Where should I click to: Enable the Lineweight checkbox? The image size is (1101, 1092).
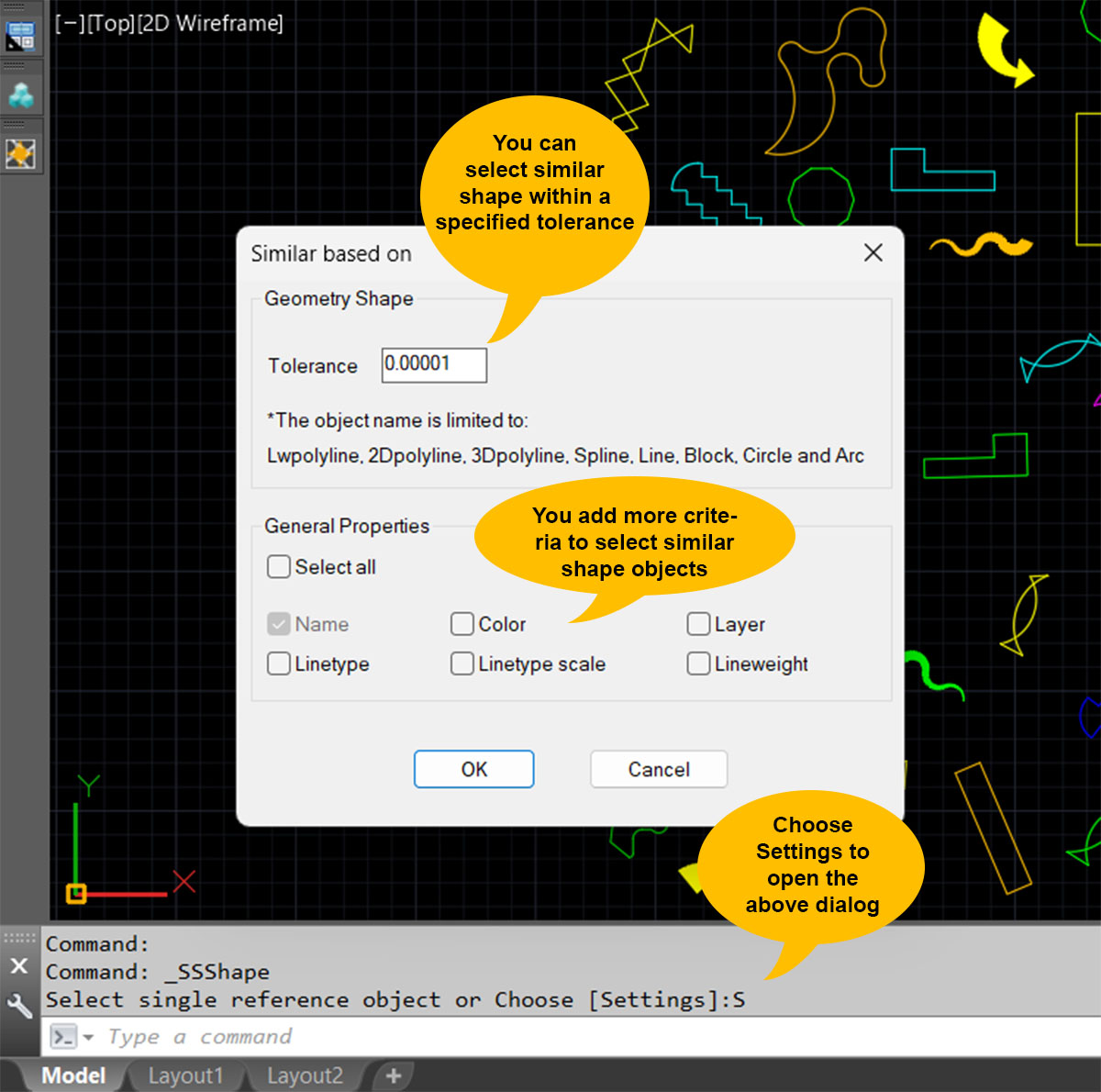pos(699,663)
